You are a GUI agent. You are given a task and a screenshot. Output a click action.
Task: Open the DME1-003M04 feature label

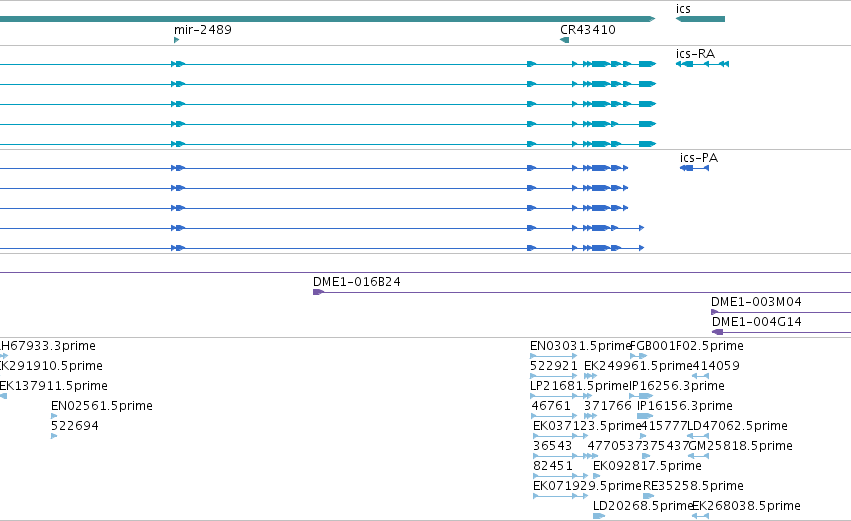[756, 302]
